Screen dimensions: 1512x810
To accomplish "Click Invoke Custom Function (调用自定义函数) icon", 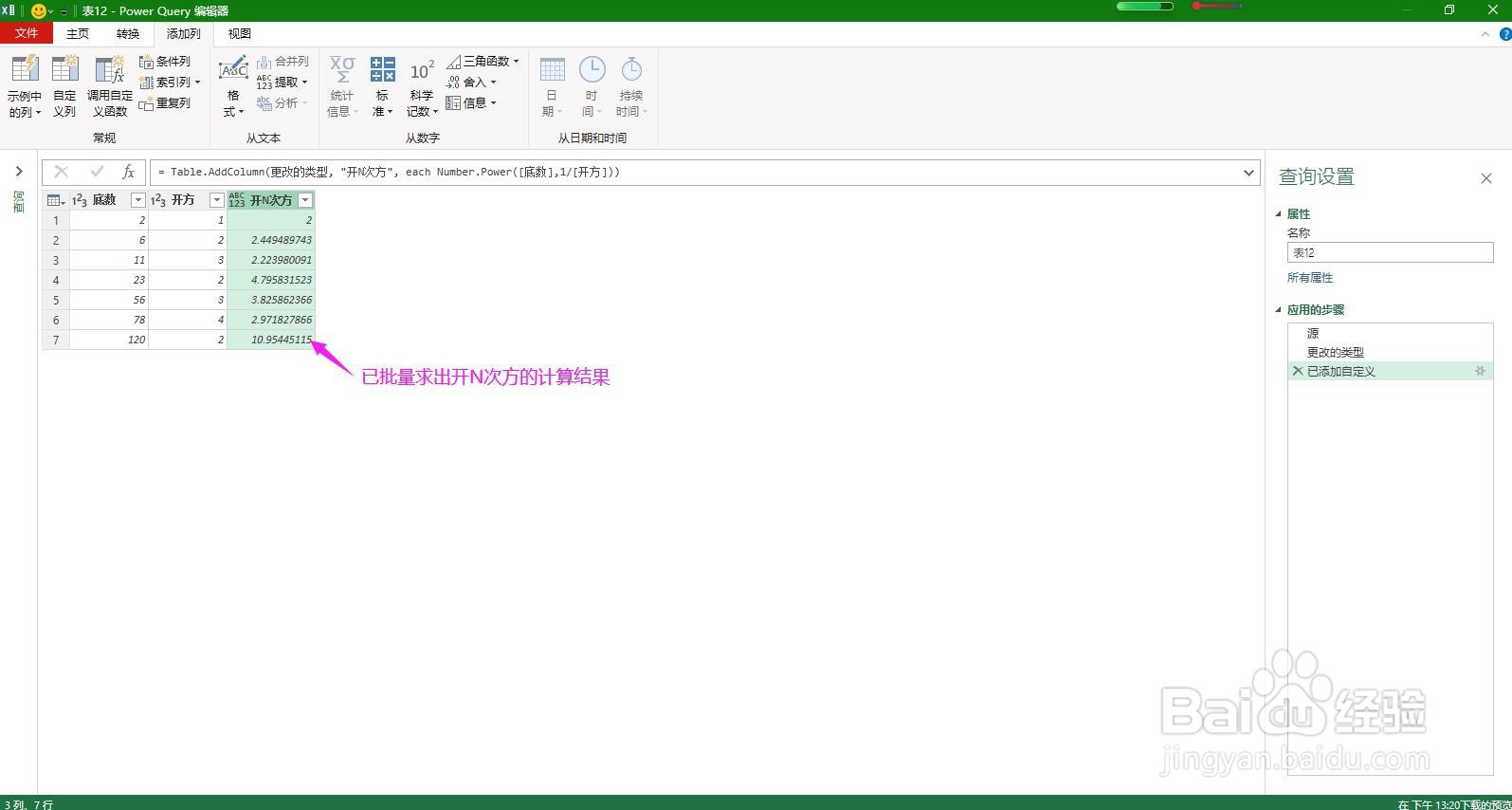I will pyautogui.click(x=110, y=69).
